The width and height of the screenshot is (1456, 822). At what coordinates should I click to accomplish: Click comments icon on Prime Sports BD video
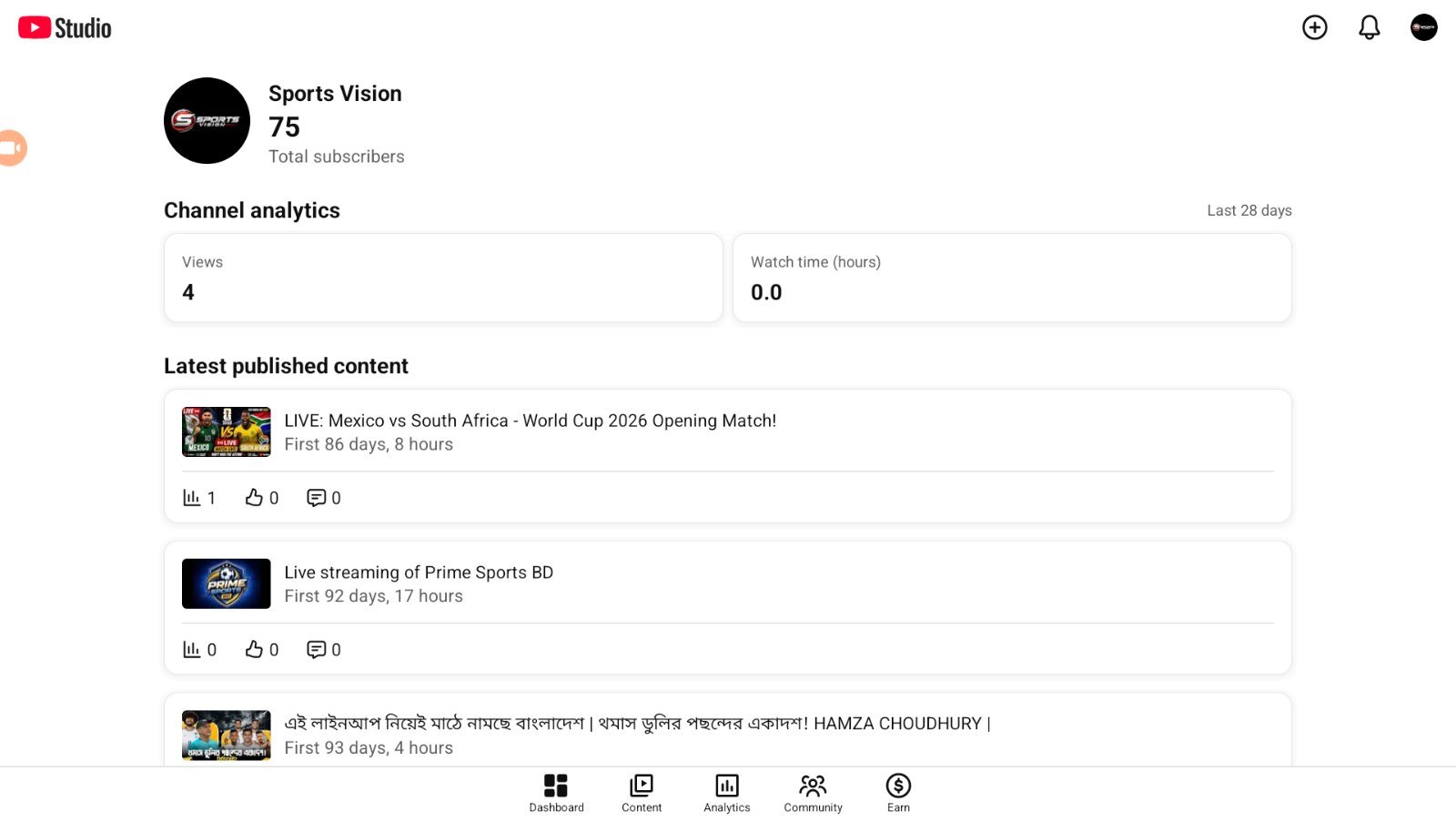coord(316,649)
